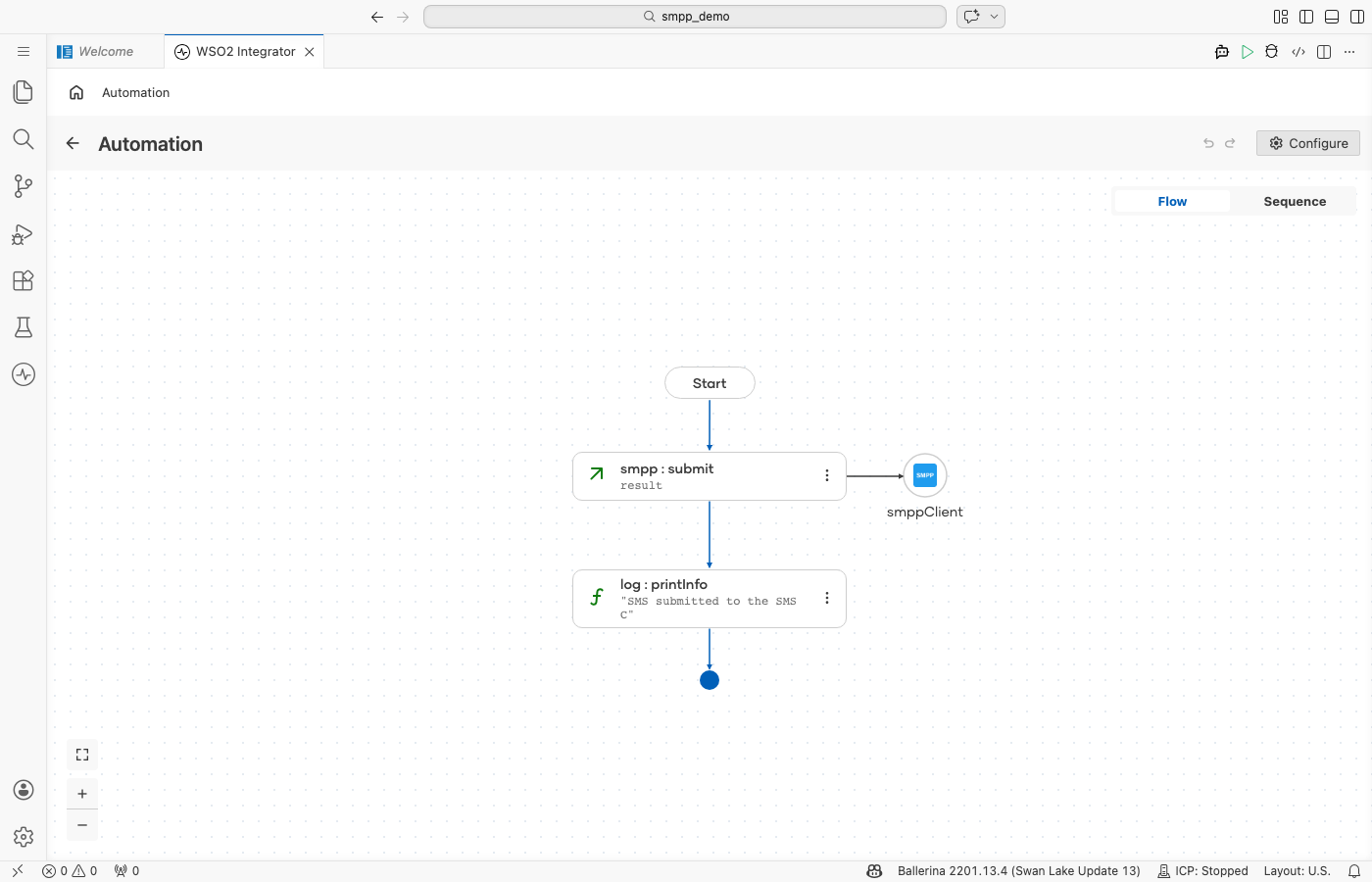
Task: Open the Manage gear in the activity bar
Action: click(24, 837)
